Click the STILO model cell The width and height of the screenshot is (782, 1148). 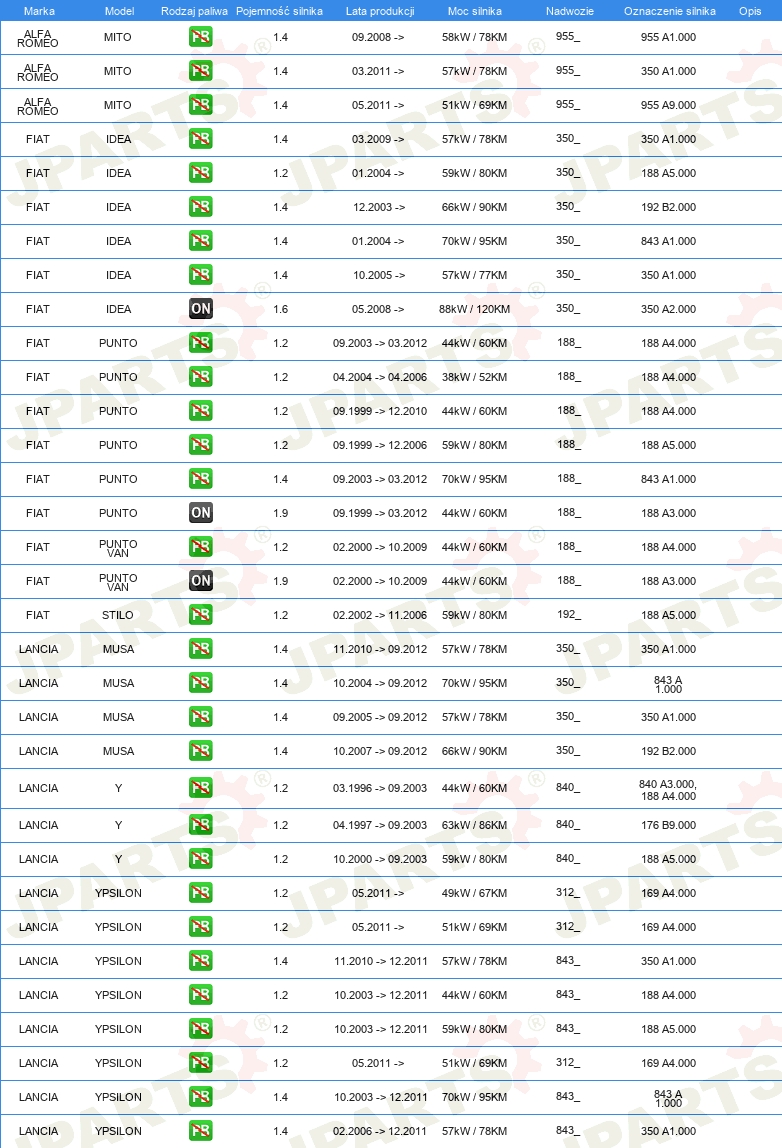[118, 615]
